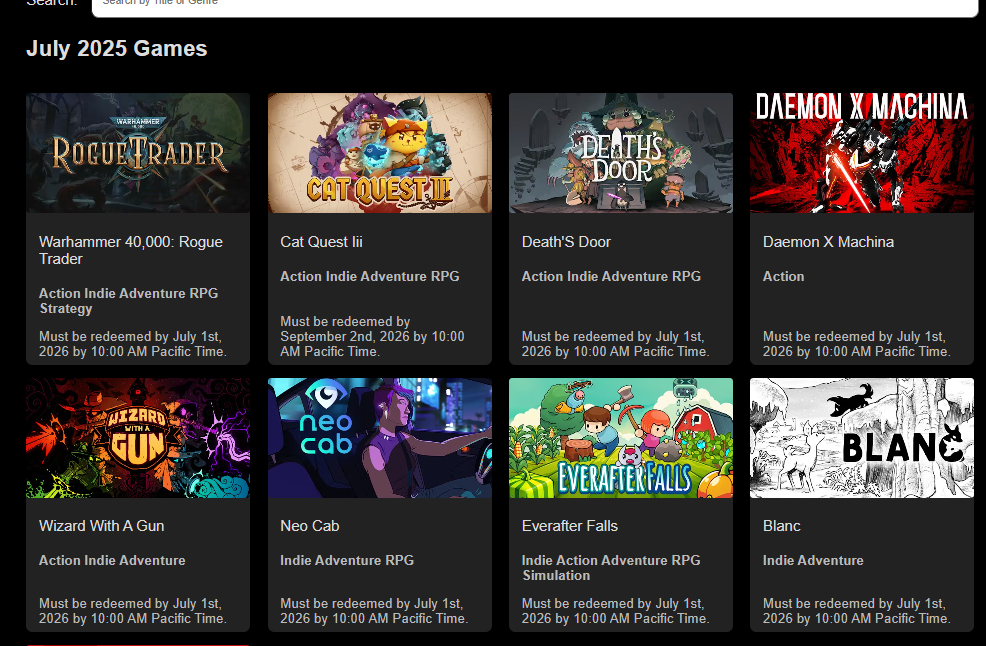
Task: Click Cat Quest Iii's September 2nd redemption notice
Action: click(x=372, y=337)
